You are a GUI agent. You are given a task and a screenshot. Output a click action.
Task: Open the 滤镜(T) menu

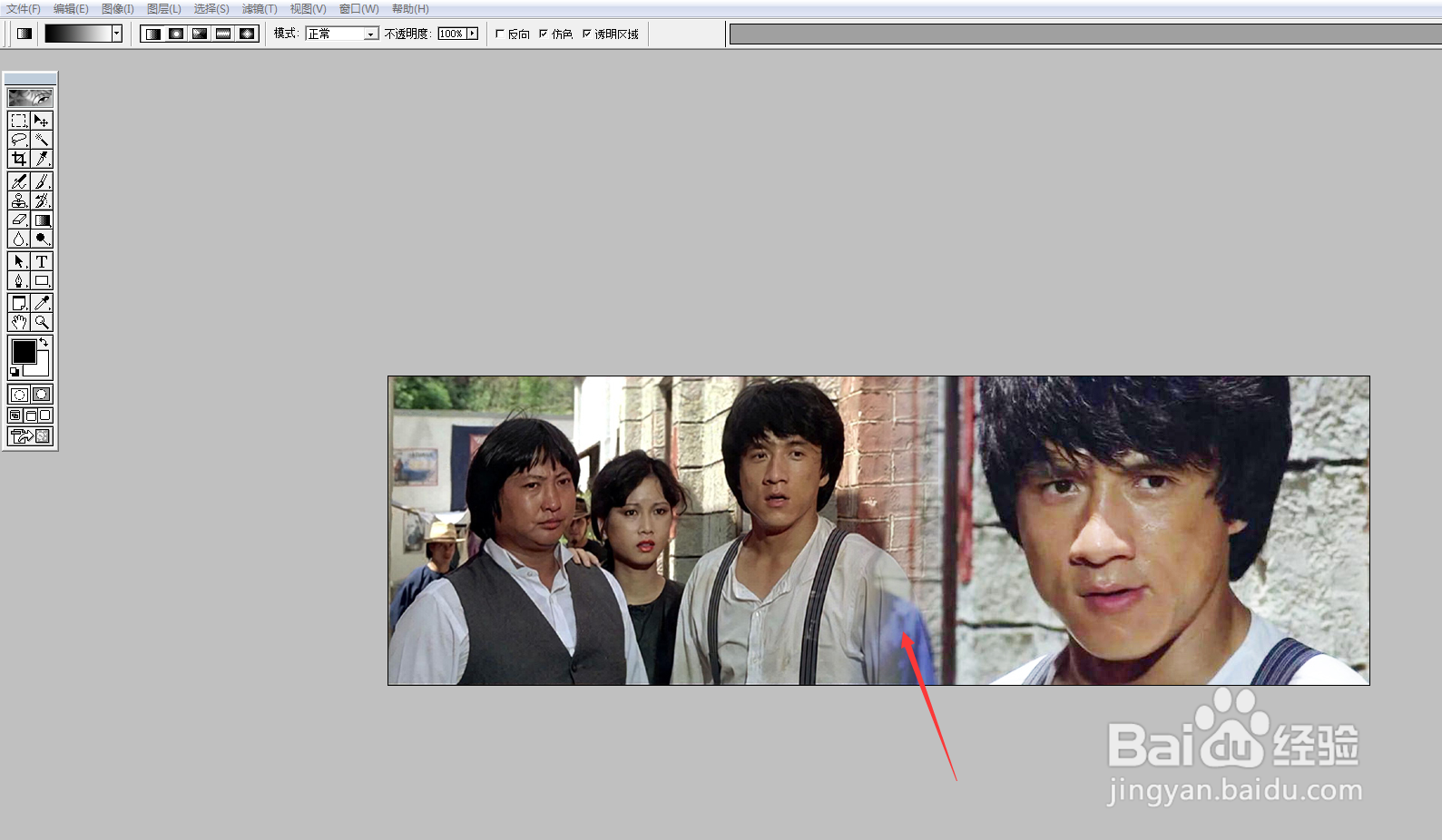(260, 9)
